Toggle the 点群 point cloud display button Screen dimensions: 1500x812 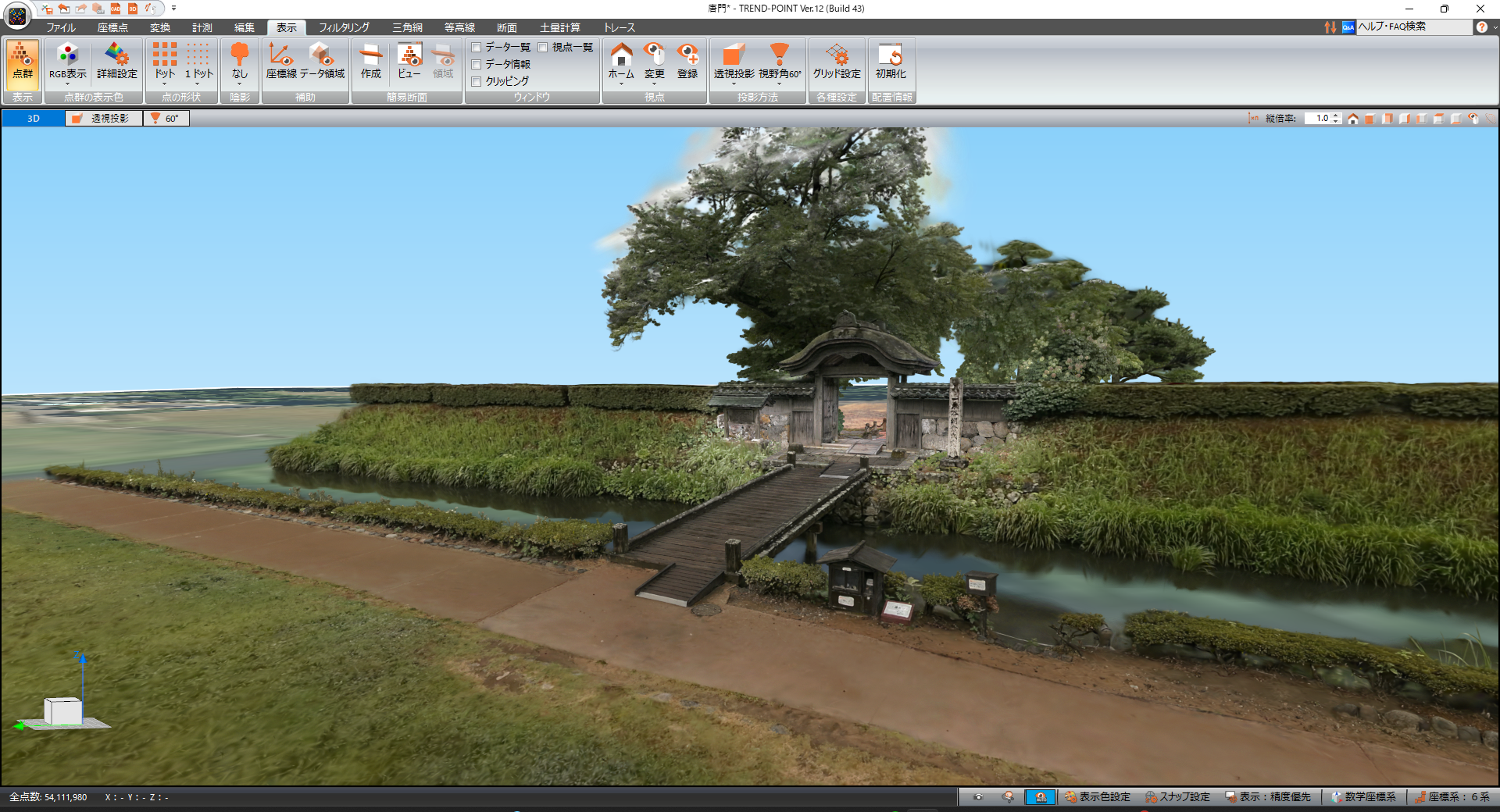click(x=23, y=62)
